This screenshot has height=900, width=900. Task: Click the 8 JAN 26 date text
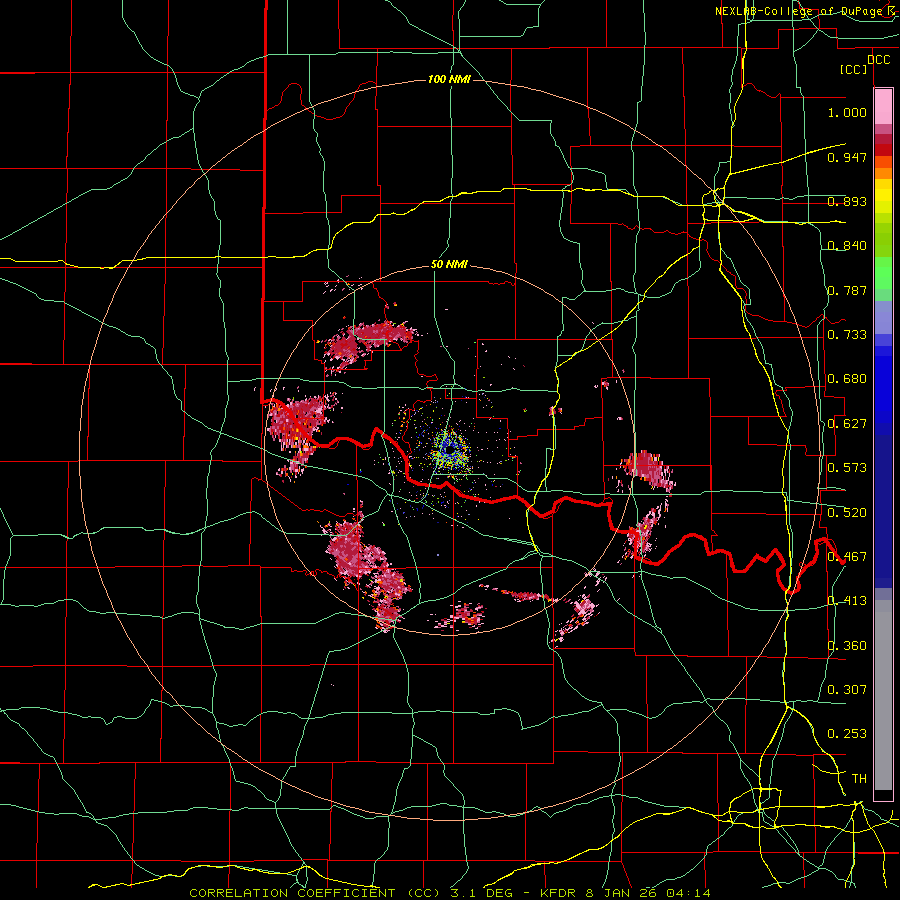(x=622, y=893)
